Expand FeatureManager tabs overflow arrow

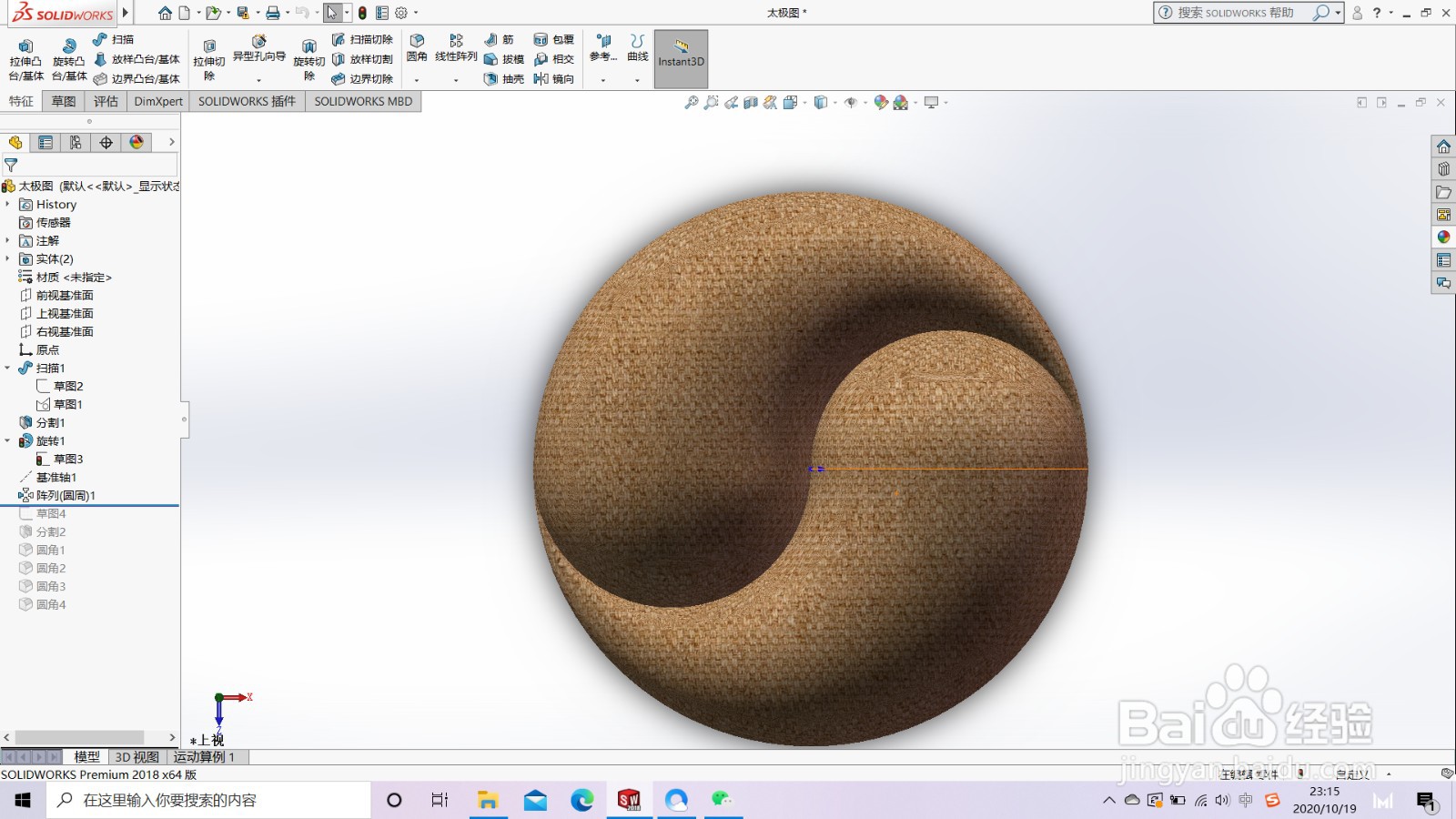(171, 143)
